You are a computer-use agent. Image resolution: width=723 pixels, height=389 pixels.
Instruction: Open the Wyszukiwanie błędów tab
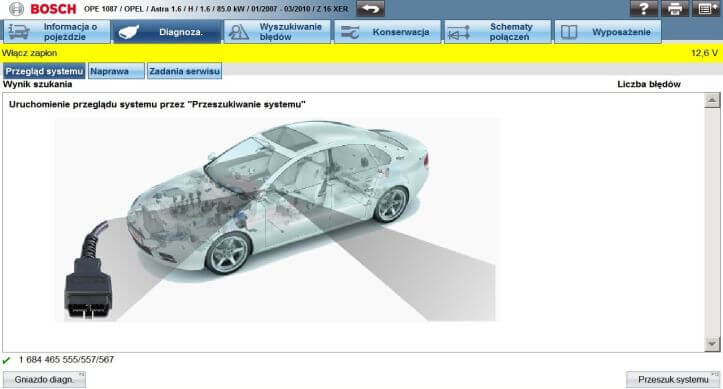click(277, 32)
